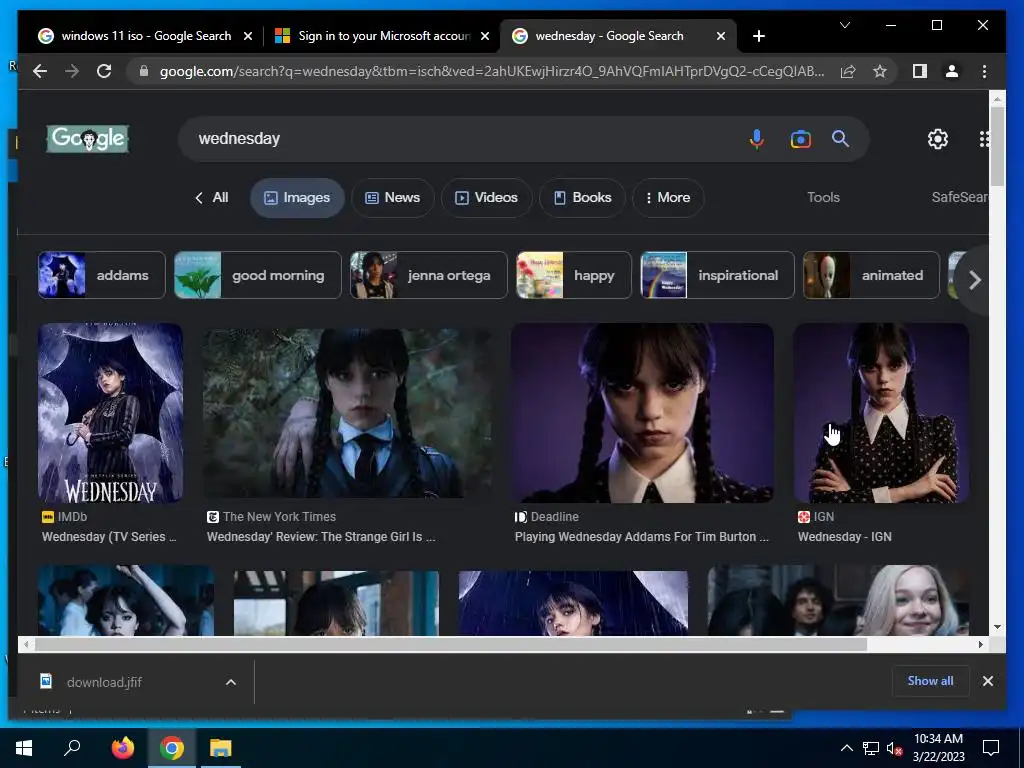Viewport: 1024px width, 768px height.
Task: Close the Microsoft sign-in tab
Action: (x=485, y=37)
